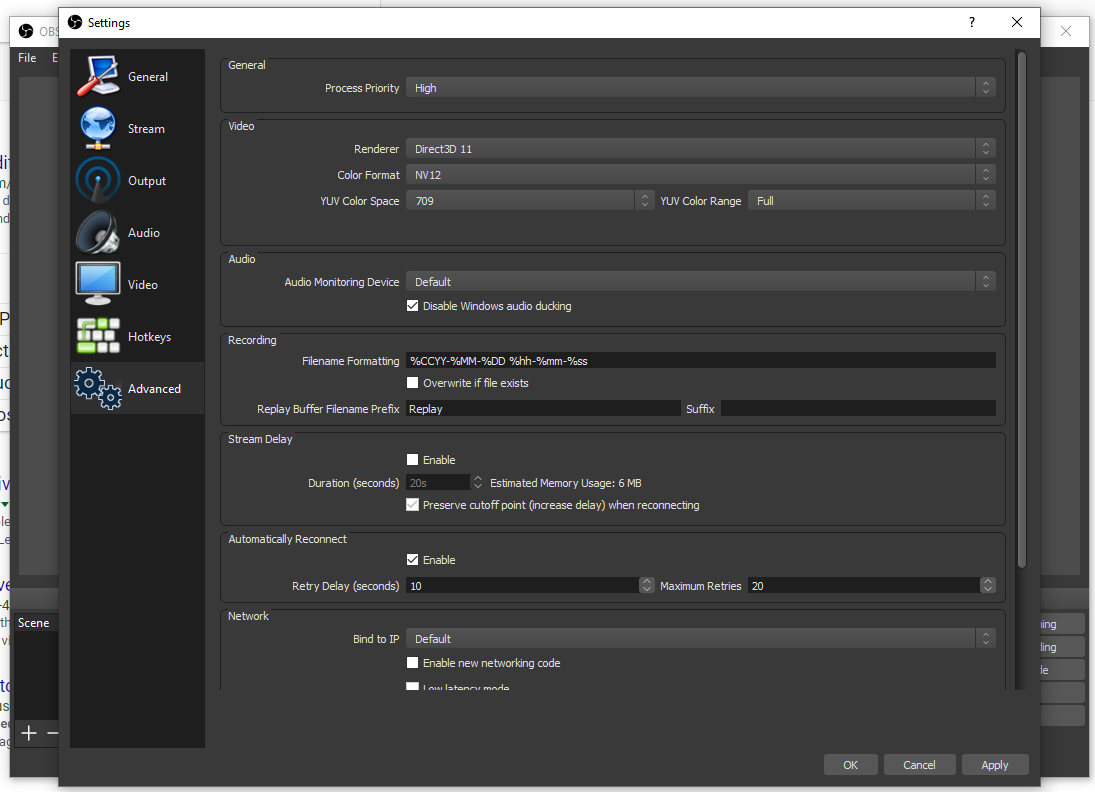Image resolution: width=1095 pixels, height=792 pixels.
Task: Click the settings panel vertical scrollbar
Action: click(1022, 310)
